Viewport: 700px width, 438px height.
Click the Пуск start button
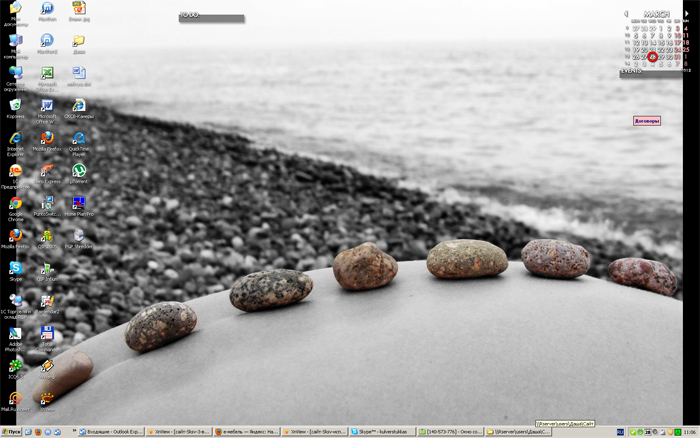[x=11, y=432]
